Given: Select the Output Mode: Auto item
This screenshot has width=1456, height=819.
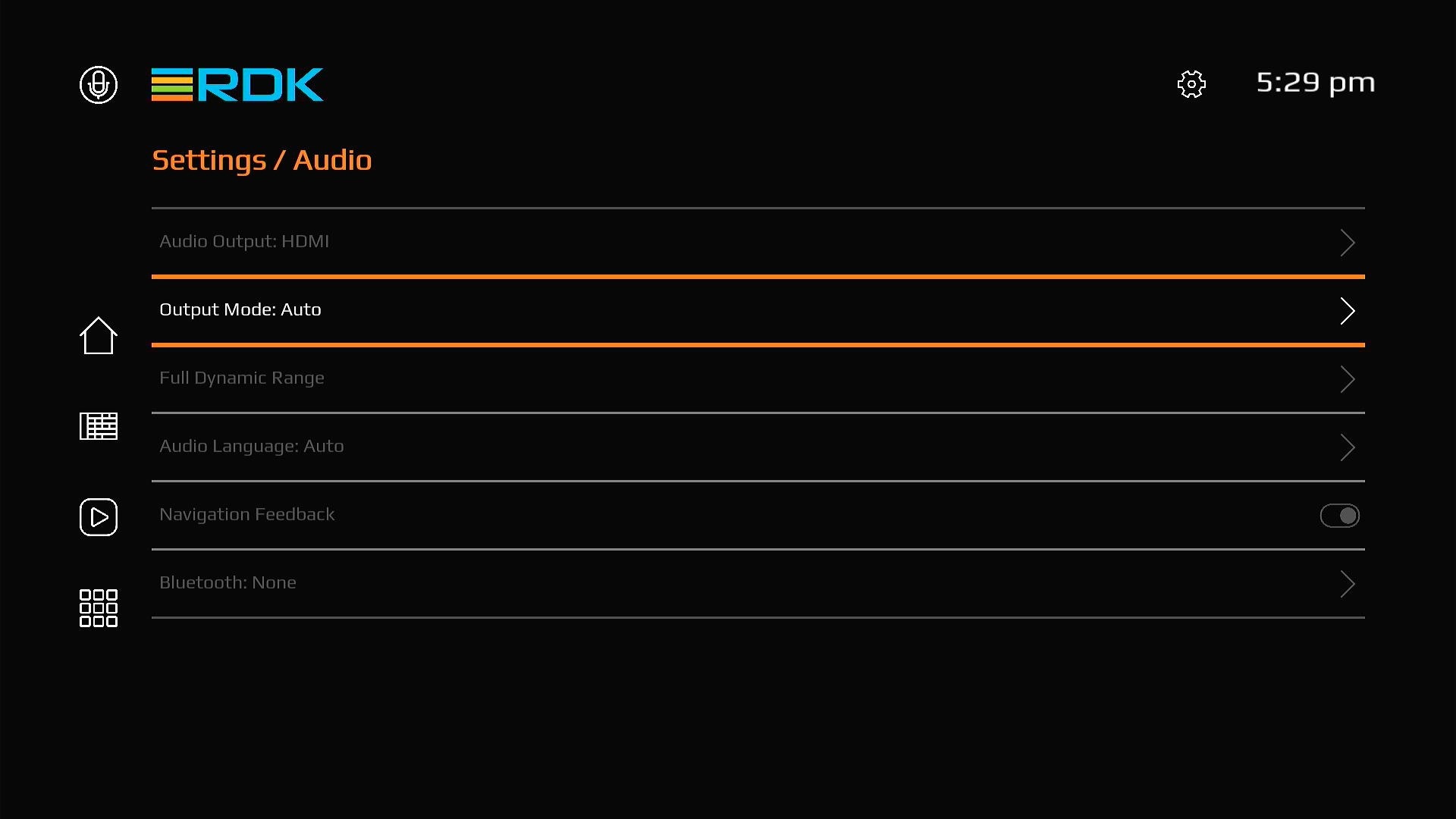Looking at the screenshot, I should 240,309.
